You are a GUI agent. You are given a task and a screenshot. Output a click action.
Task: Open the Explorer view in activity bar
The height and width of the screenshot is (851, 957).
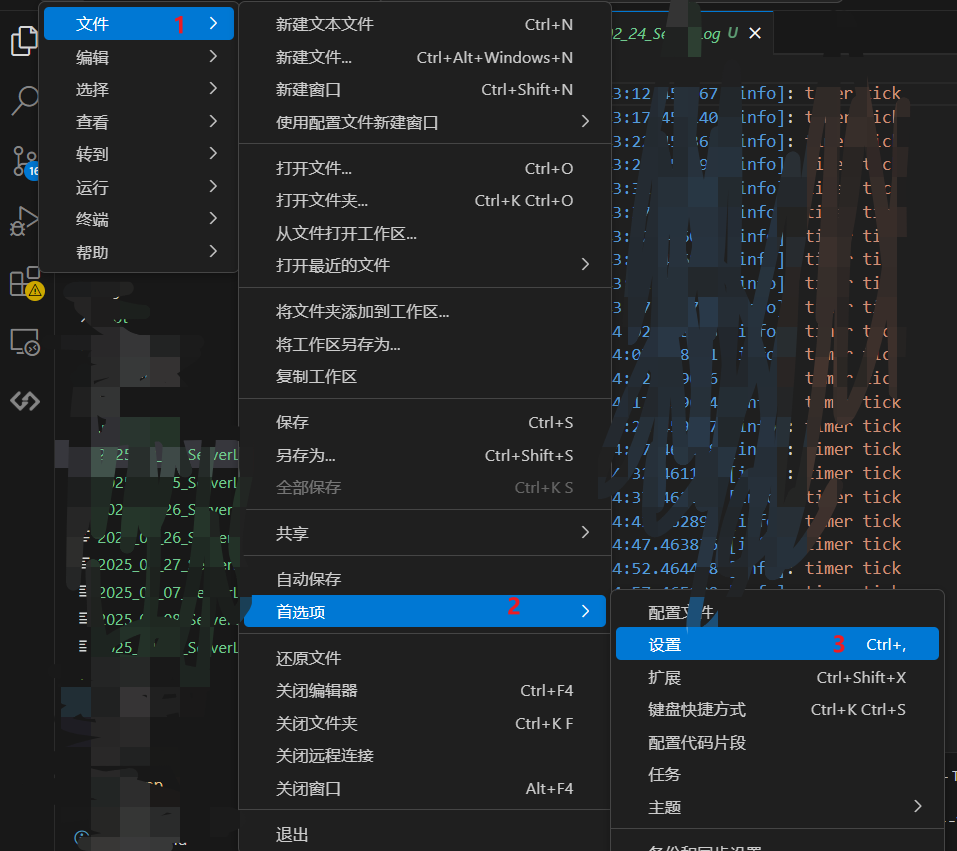point(24,41)
